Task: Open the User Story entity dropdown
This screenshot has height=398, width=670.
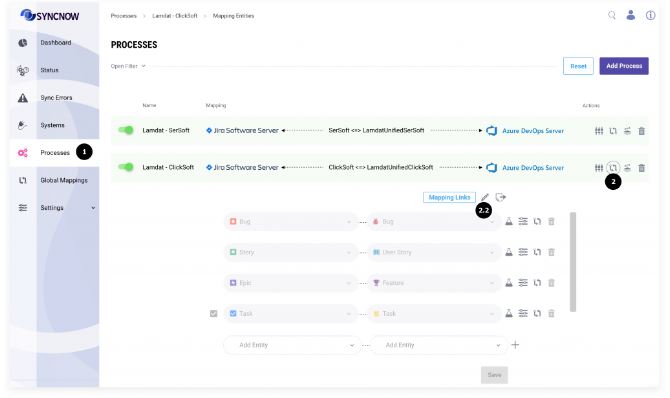Action: click(x=434, y=252)
